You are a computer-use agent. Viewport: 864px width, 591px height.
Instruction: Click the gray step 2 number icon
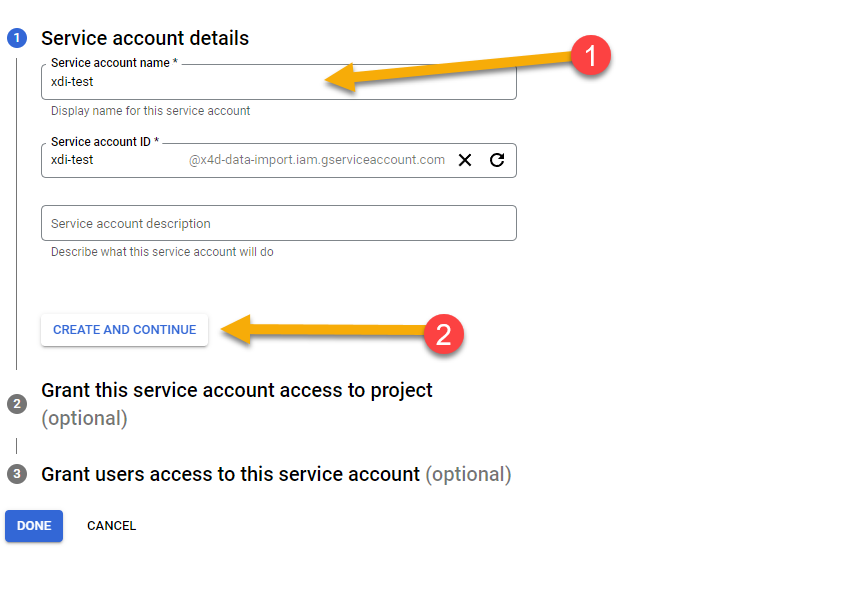(x=16, y=404)
